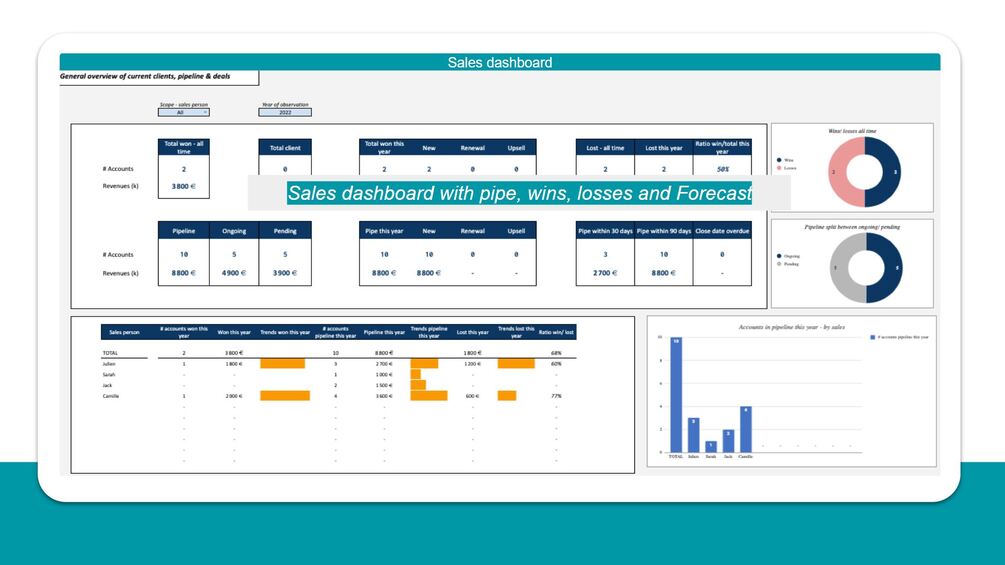Click the 'New' header beside Pipe this year
The image size is (1005, 565).
point(429,231)
